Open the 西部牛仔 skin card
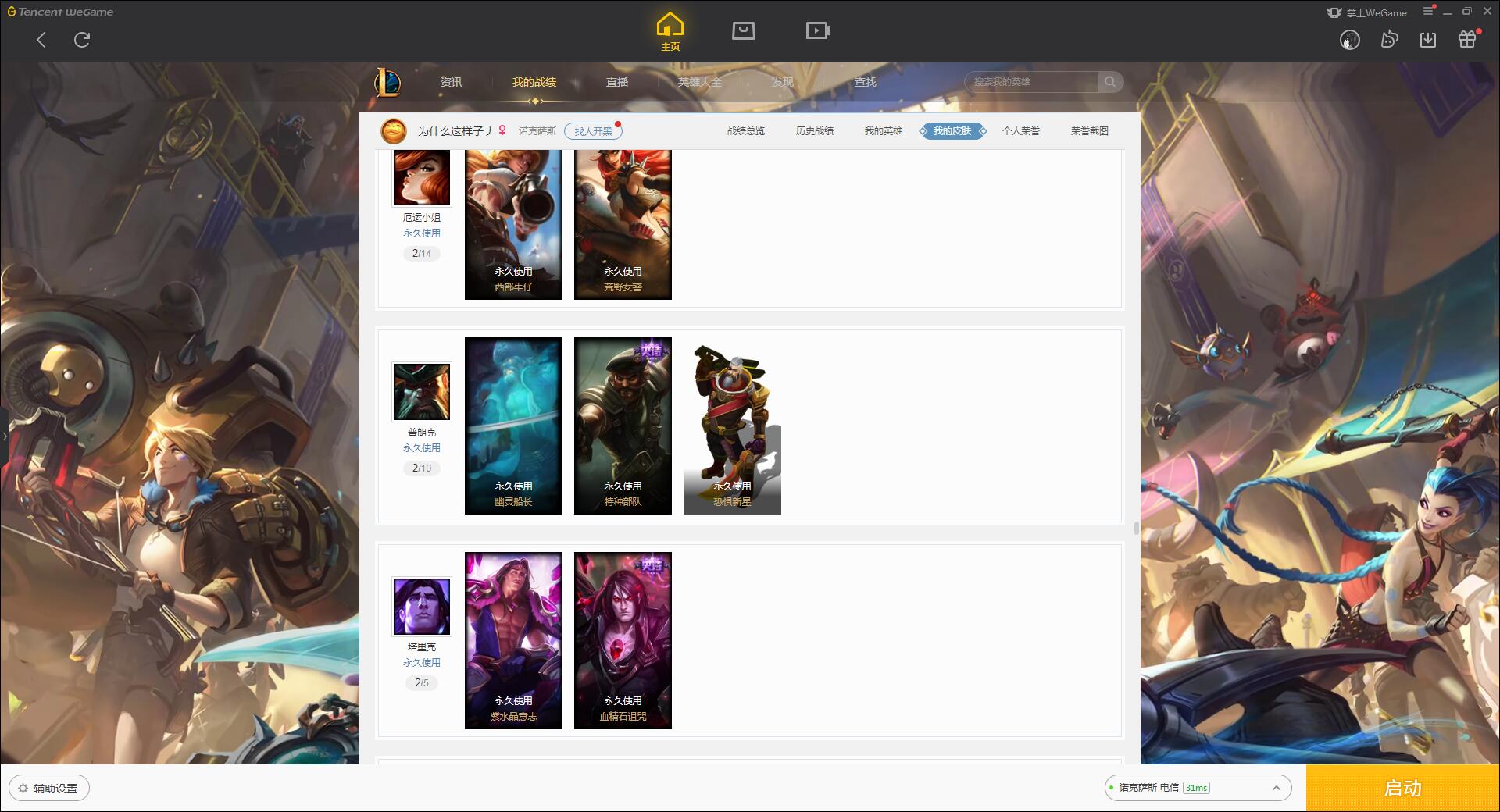The image size is (1500, 812). pyautogui.click(x=513, y=225)
